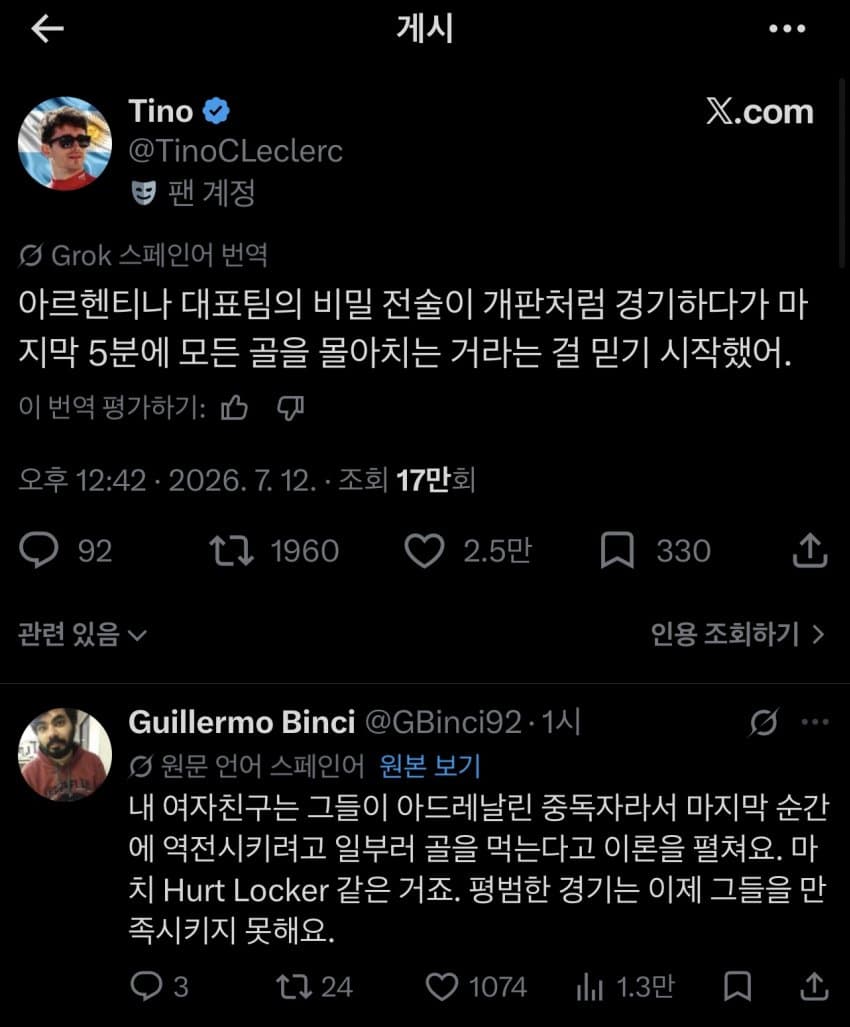Repost Guillermo's reply showing 24
Viewport: 850px width, 1027px height.
(314, 986)
